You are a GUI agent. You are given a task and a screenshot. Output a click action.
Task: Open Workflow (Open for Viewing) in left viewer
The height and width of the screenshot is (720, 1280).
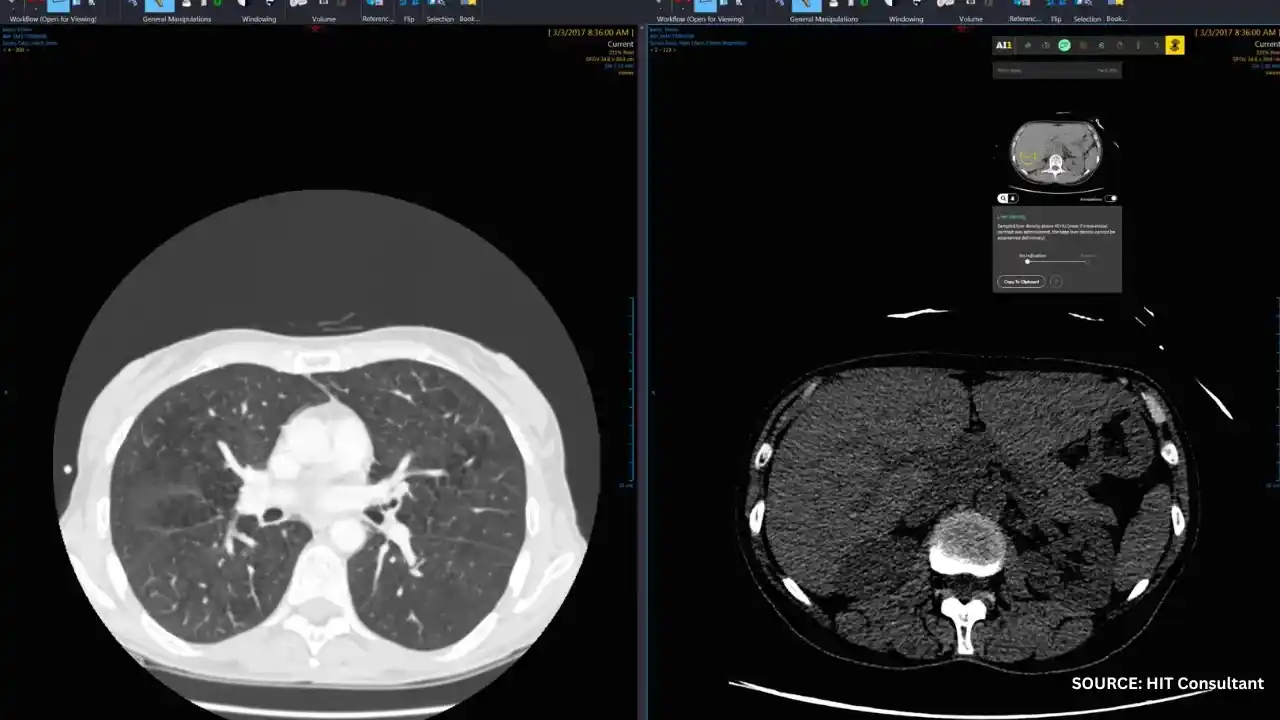pos(53,19)
